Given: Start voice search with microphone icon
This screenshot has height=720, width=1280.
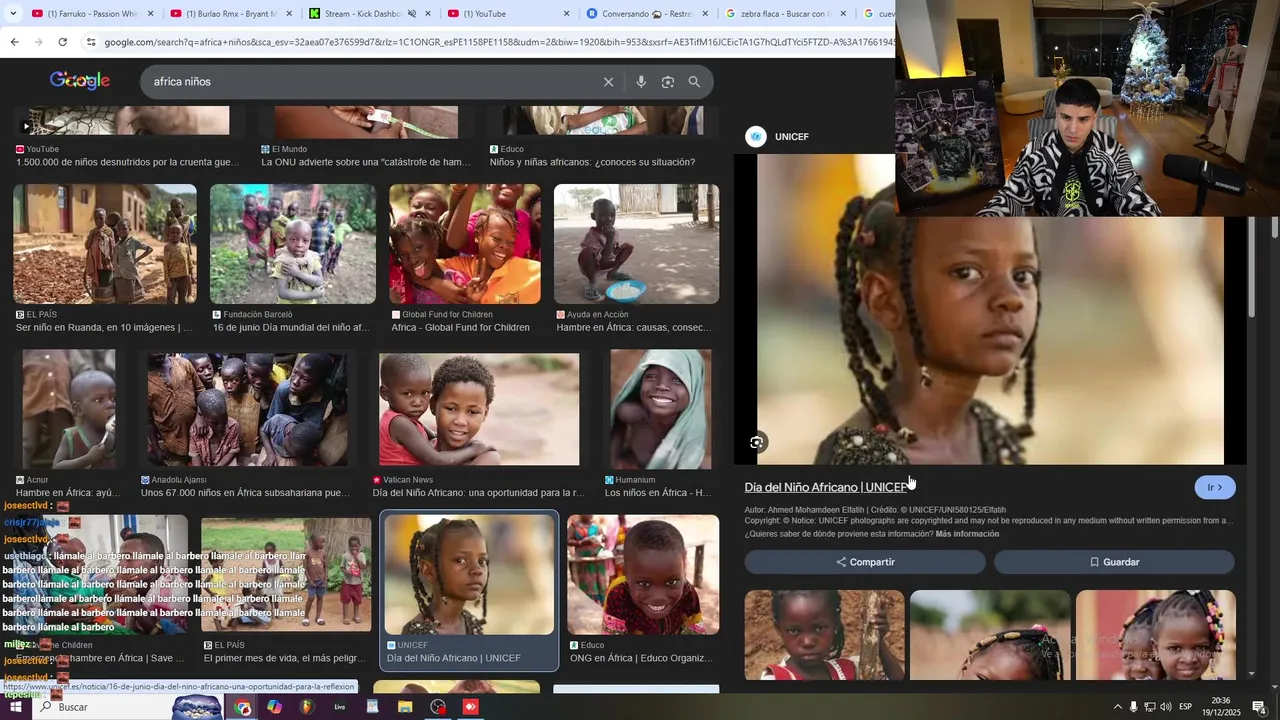Looking at the screenshot, I should coord(641,82).
